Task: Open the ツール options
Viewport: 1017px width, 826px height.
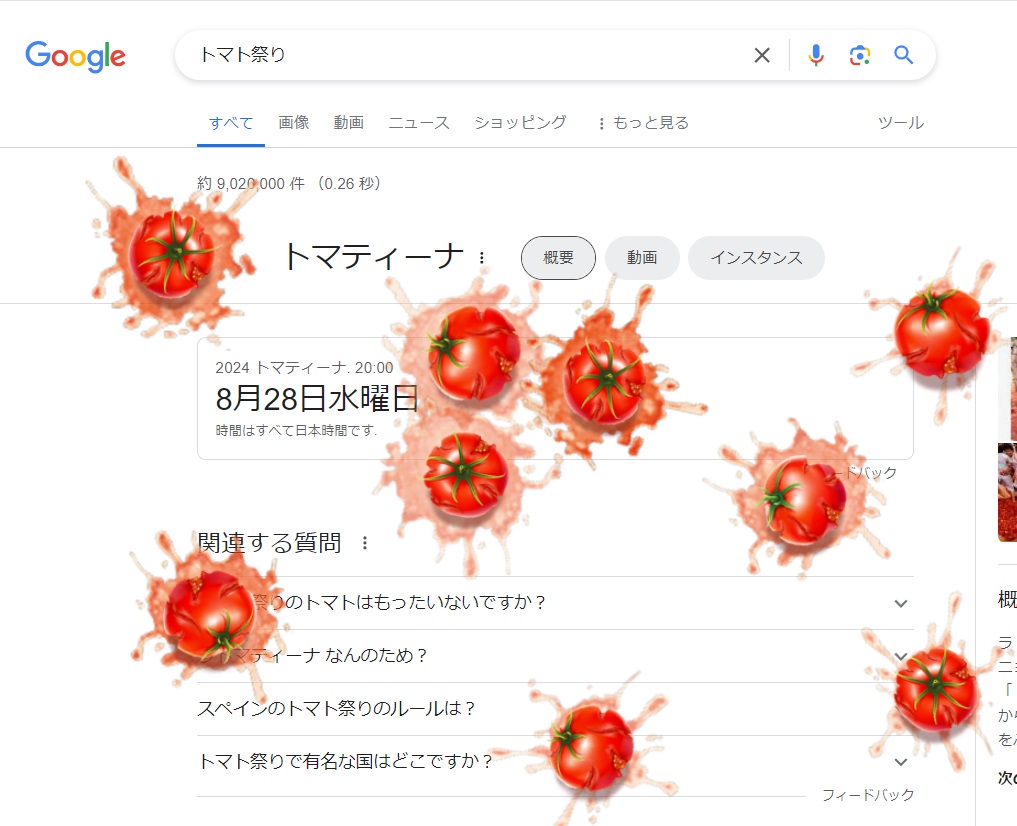Action: 901,123
